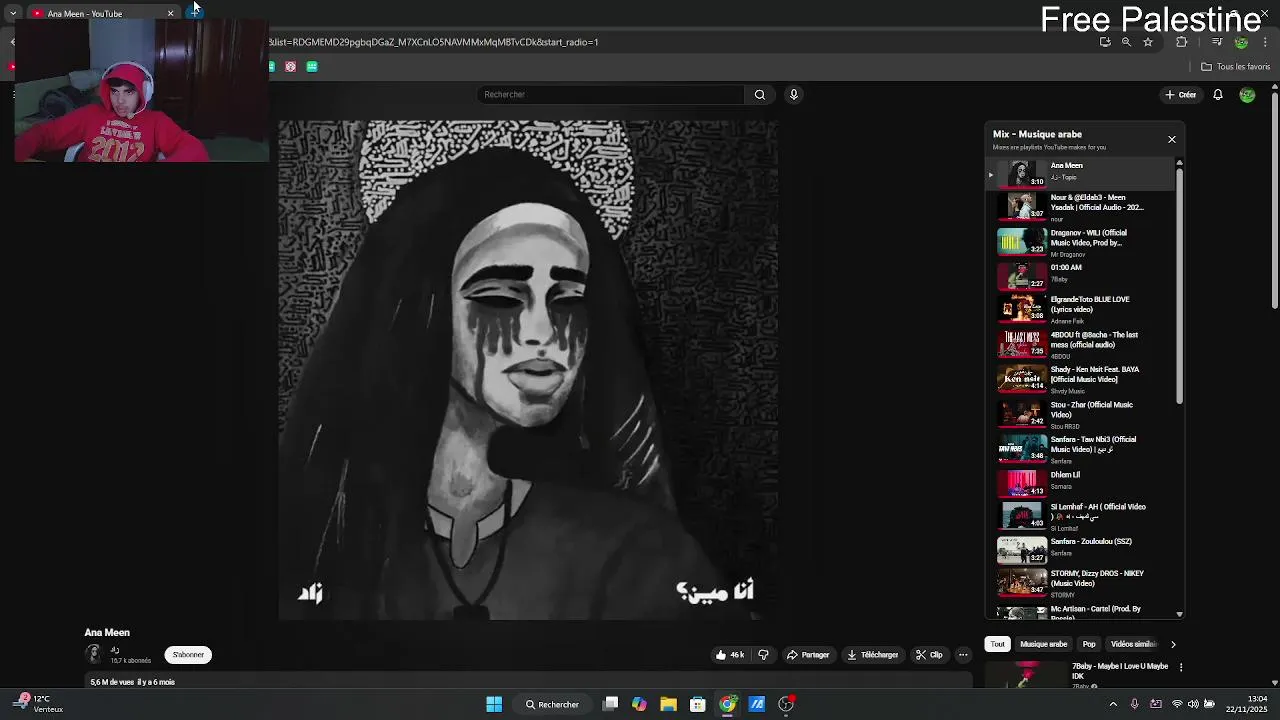
Task: Open Copilot from the taskbar
Action: click(x=639, y=704)
